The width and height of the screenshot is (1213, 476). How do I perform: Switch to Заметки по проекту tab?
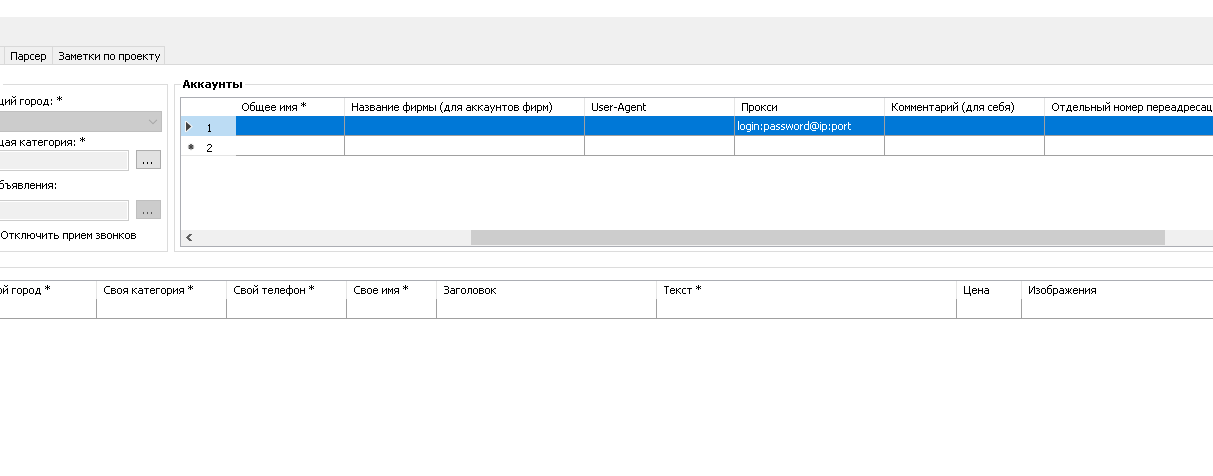[108, 56]
